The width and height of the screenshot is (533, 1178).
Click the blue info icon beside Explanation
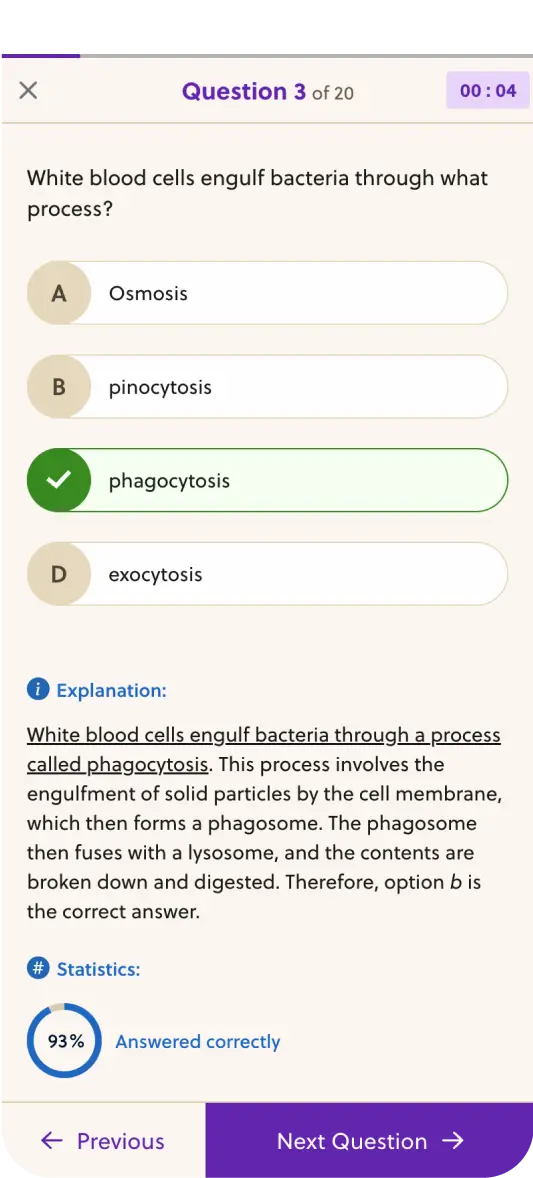[x=38, y=690]
